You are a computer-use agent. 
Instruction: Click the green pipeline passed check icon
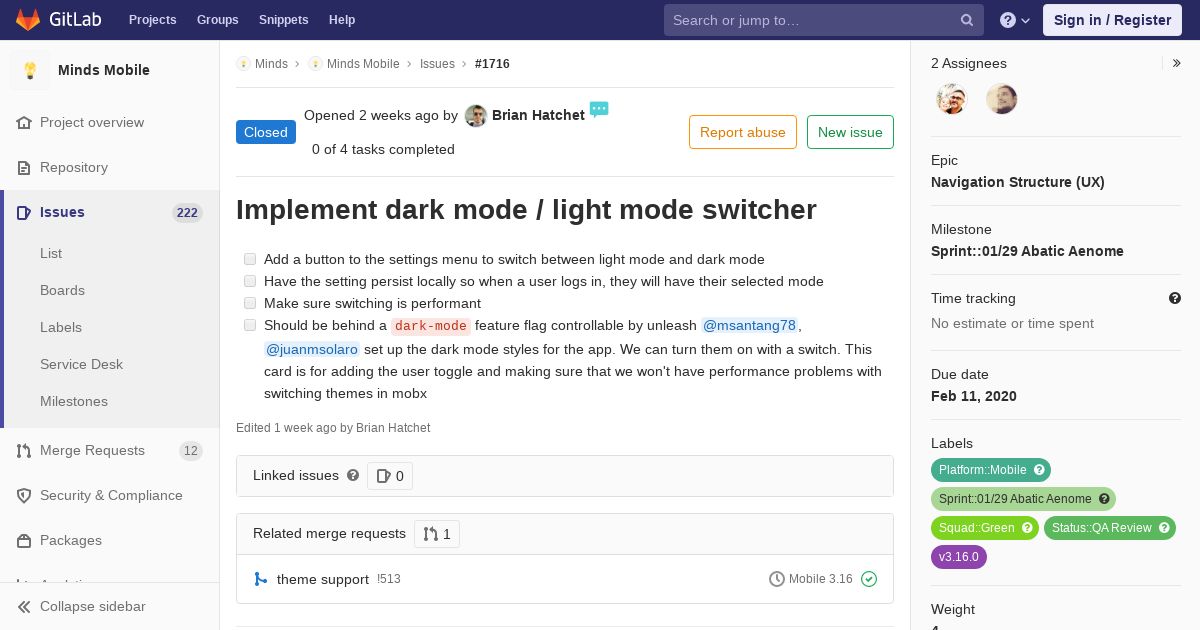(869, 579)
